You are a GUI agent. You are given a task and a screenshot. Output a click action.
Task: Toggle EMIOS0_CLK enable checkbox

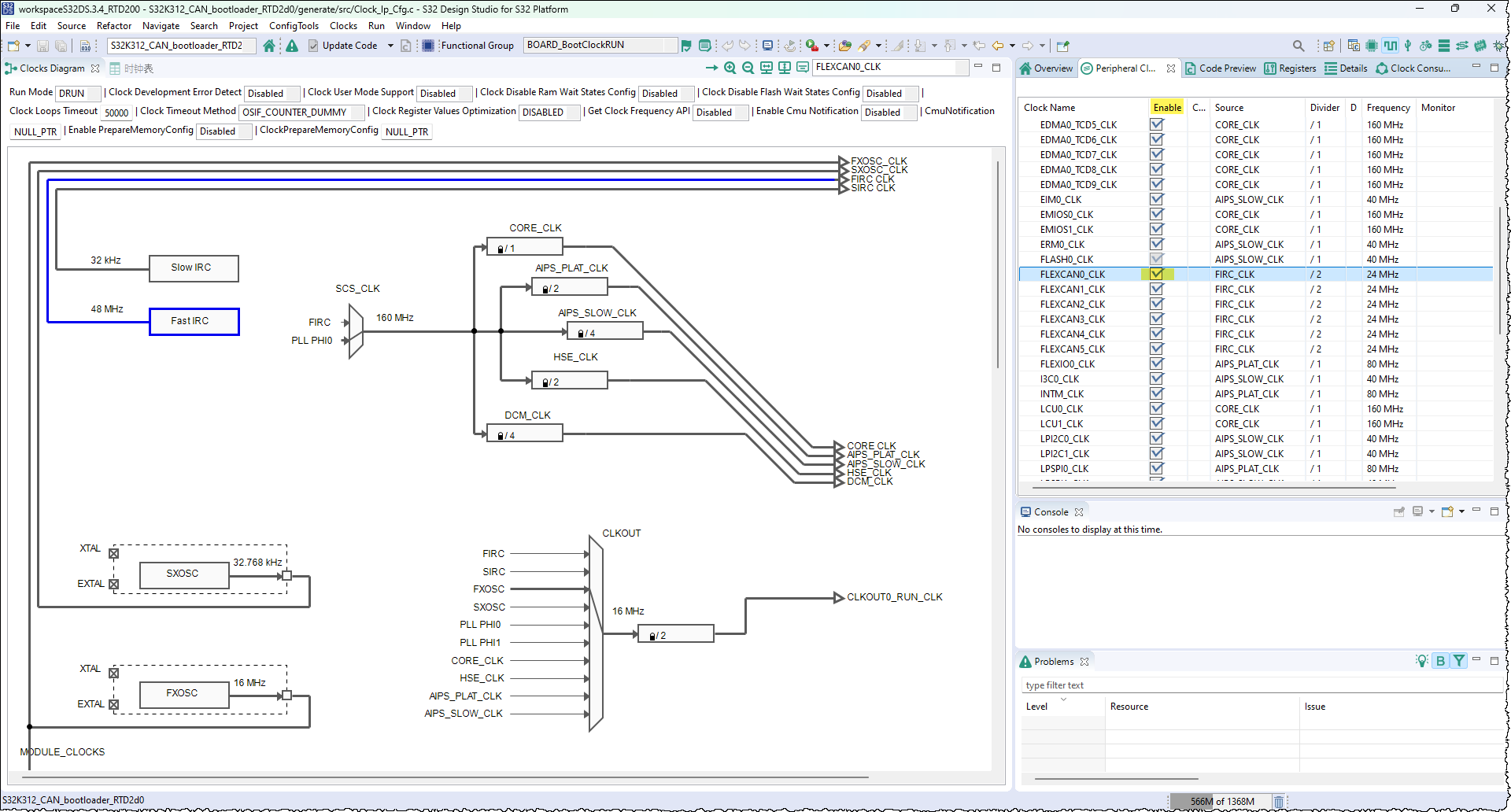click(1157, 214)
